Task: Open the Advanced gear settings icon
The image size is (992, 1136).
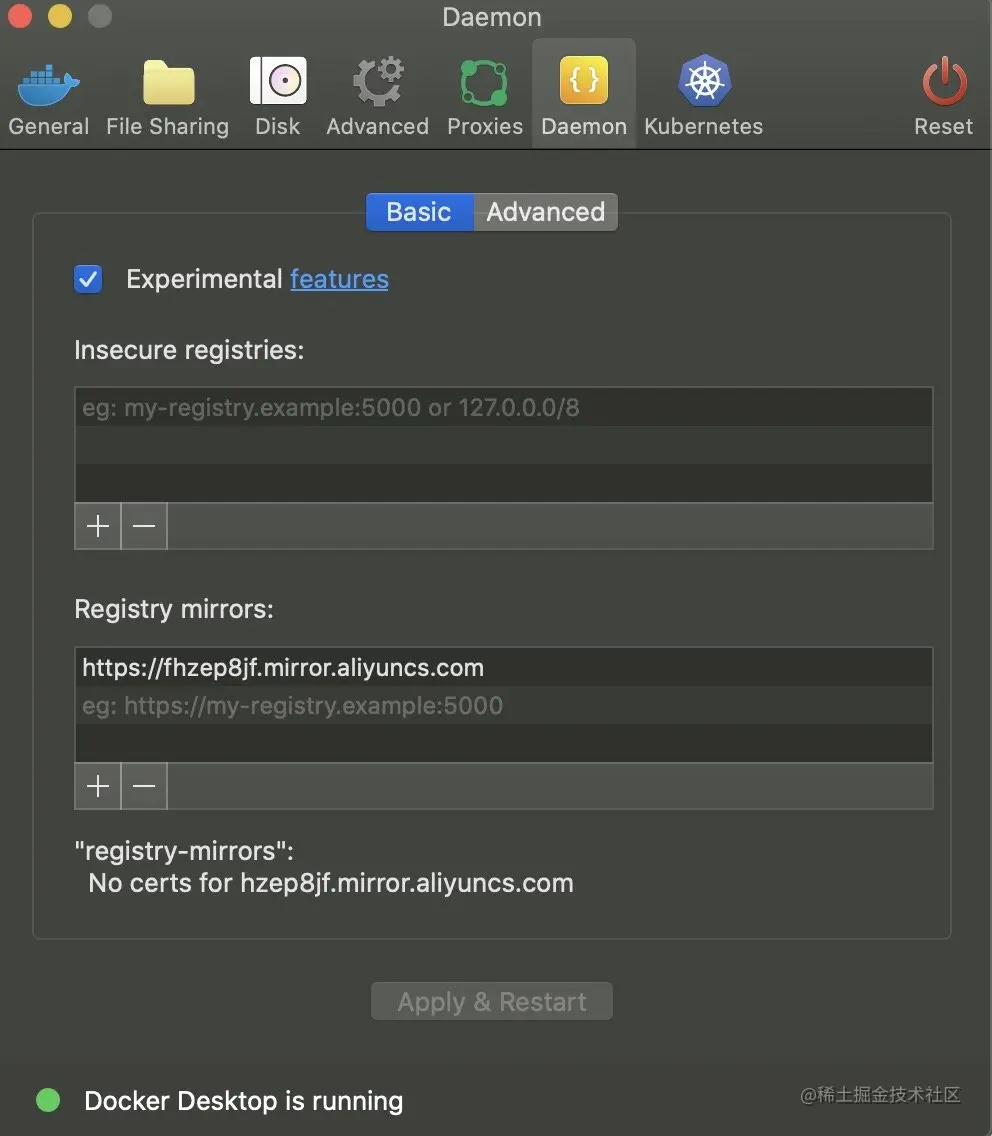Action: coord(378,81)
